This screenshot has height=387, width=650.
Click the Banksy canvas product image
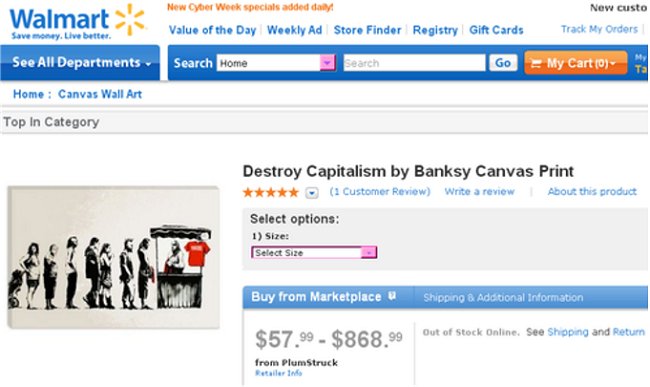113,257
